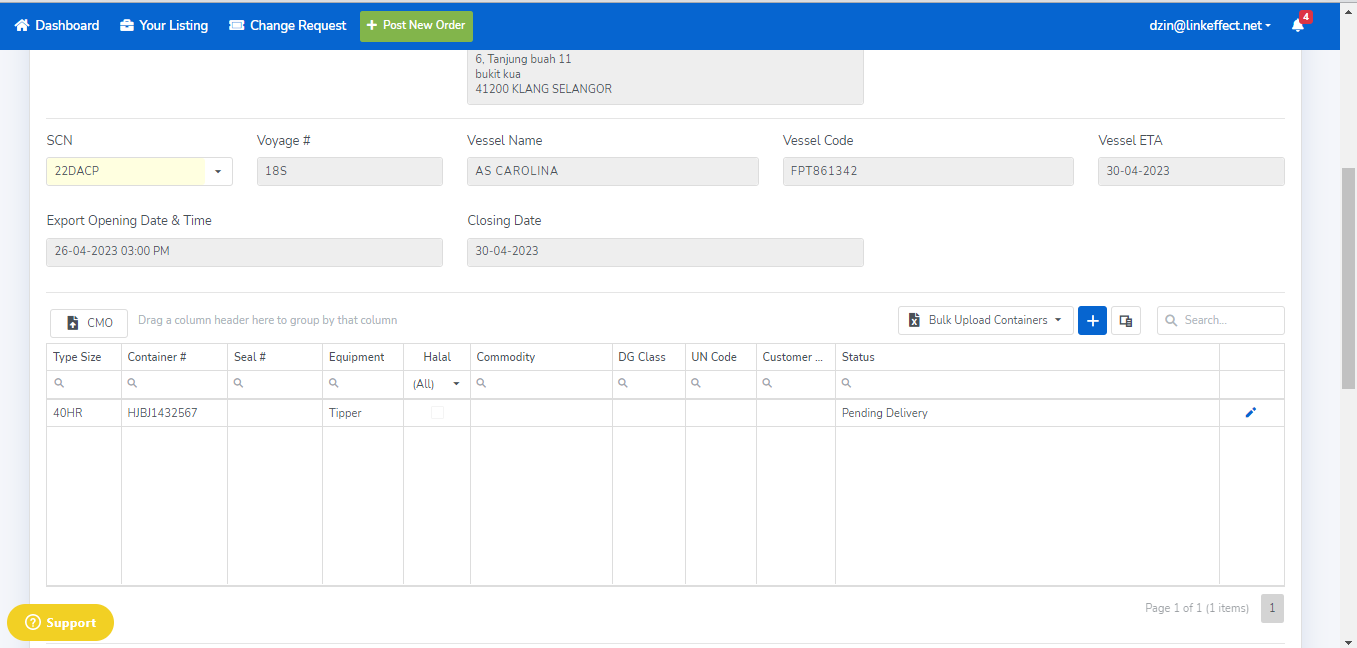Click the pencil edit icon for HJBJ1432567
The height and width of the screenshot is (648, 1357).
[1250, 412]
